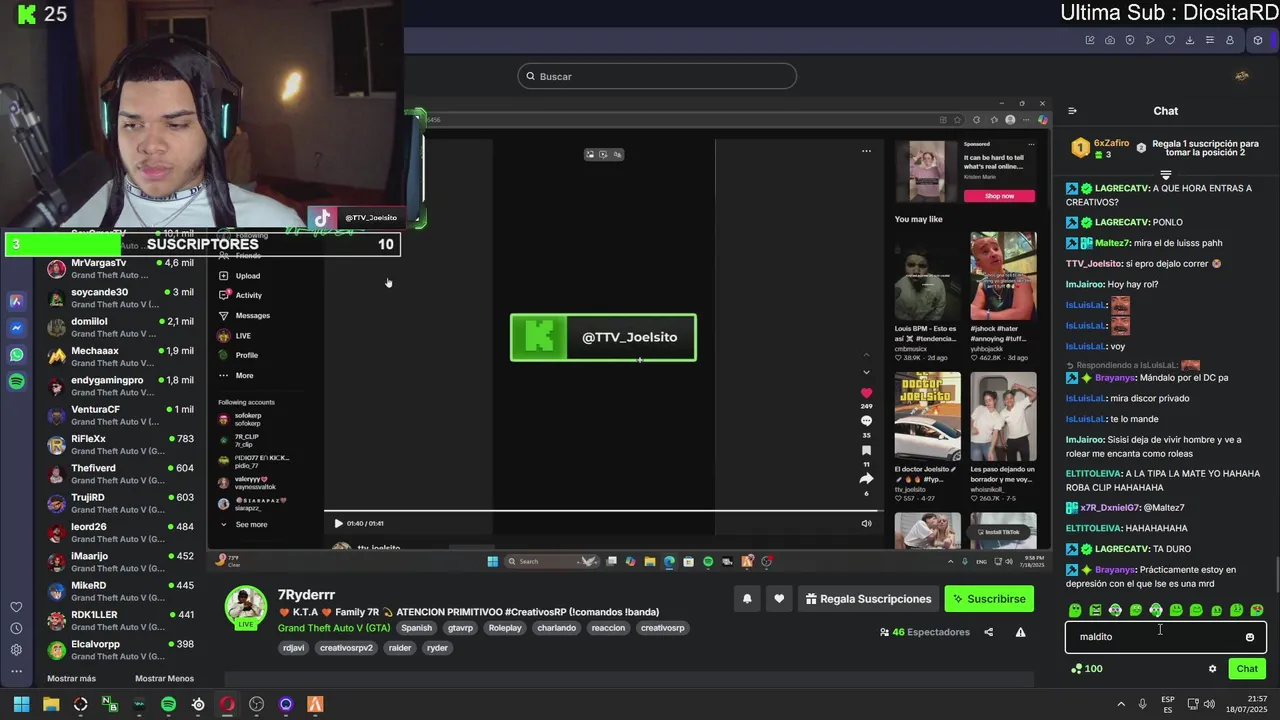Open MikeRD channel in sidebar
The width and height of the screenshot is (1280, 720).
[x=122, y=591]
